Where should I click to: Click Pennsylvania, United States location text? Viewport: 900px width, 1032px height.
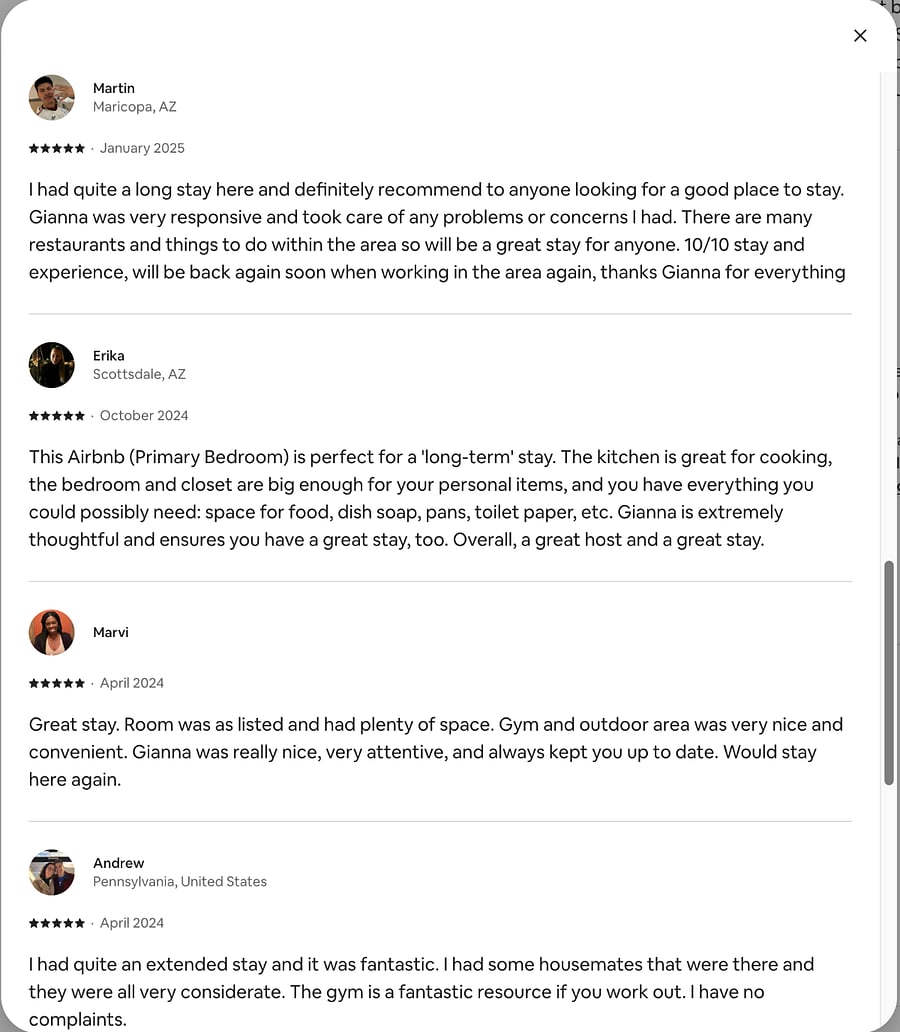[180, 881]
